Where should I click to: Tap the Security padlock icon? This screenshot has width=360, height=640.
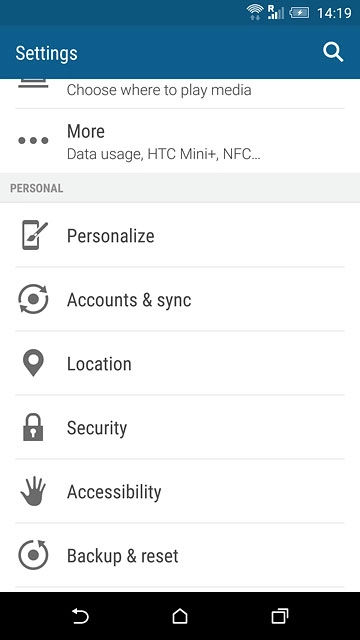tap(33, 427)
